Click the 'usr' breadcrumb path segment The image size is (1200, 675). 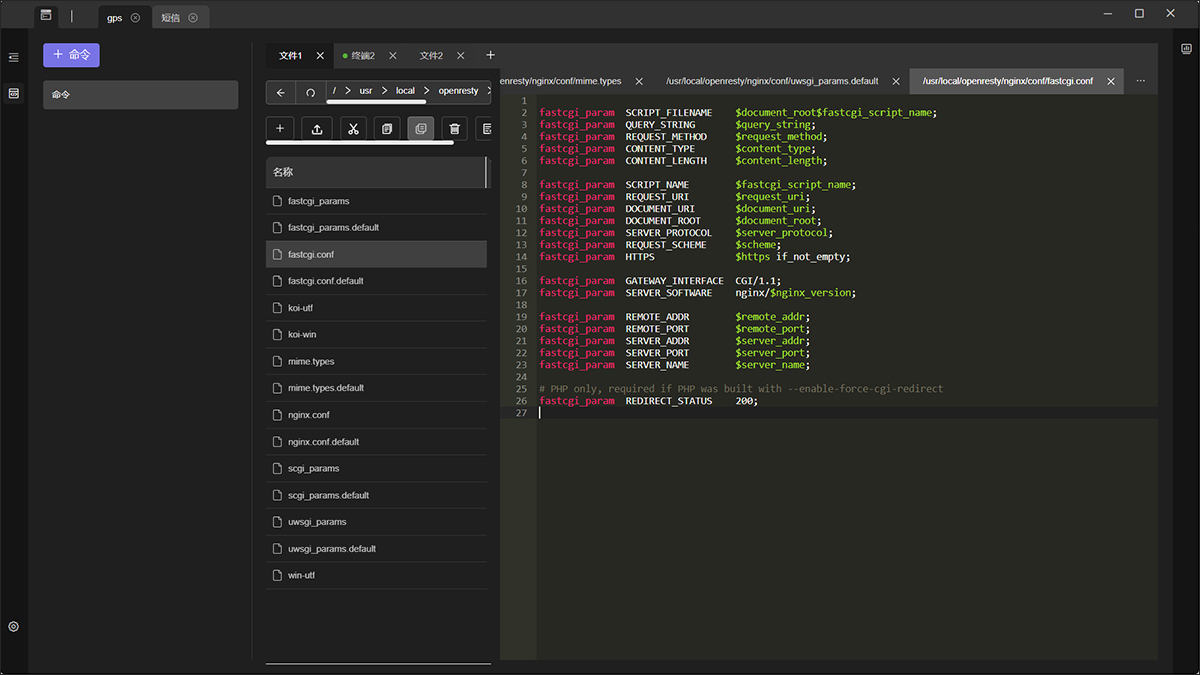366,91
